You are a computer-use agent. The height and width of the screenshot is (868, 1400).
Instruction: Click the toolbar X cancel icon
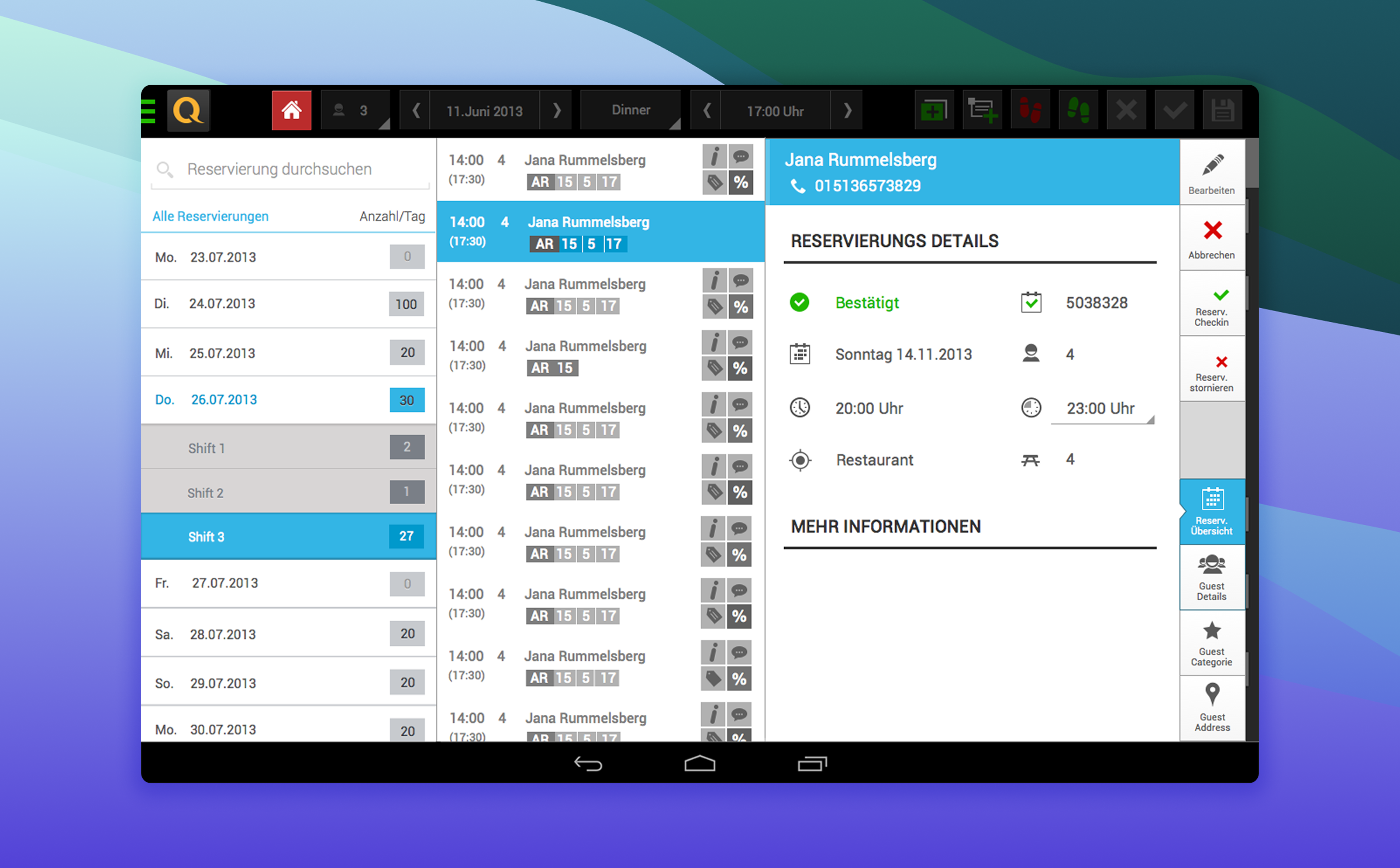[1127, 110]
